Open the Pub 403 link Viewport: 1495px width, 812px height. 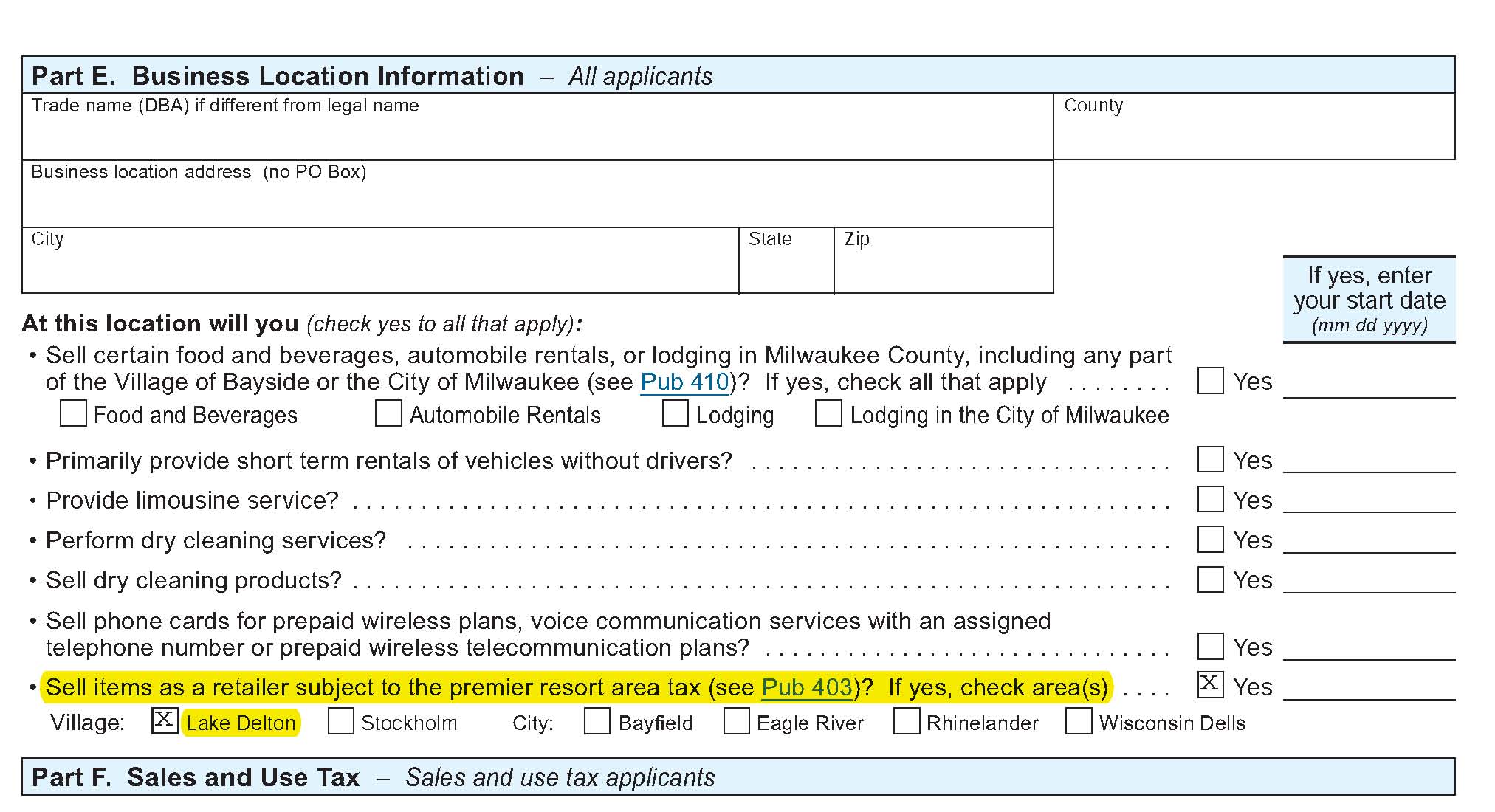806,687
